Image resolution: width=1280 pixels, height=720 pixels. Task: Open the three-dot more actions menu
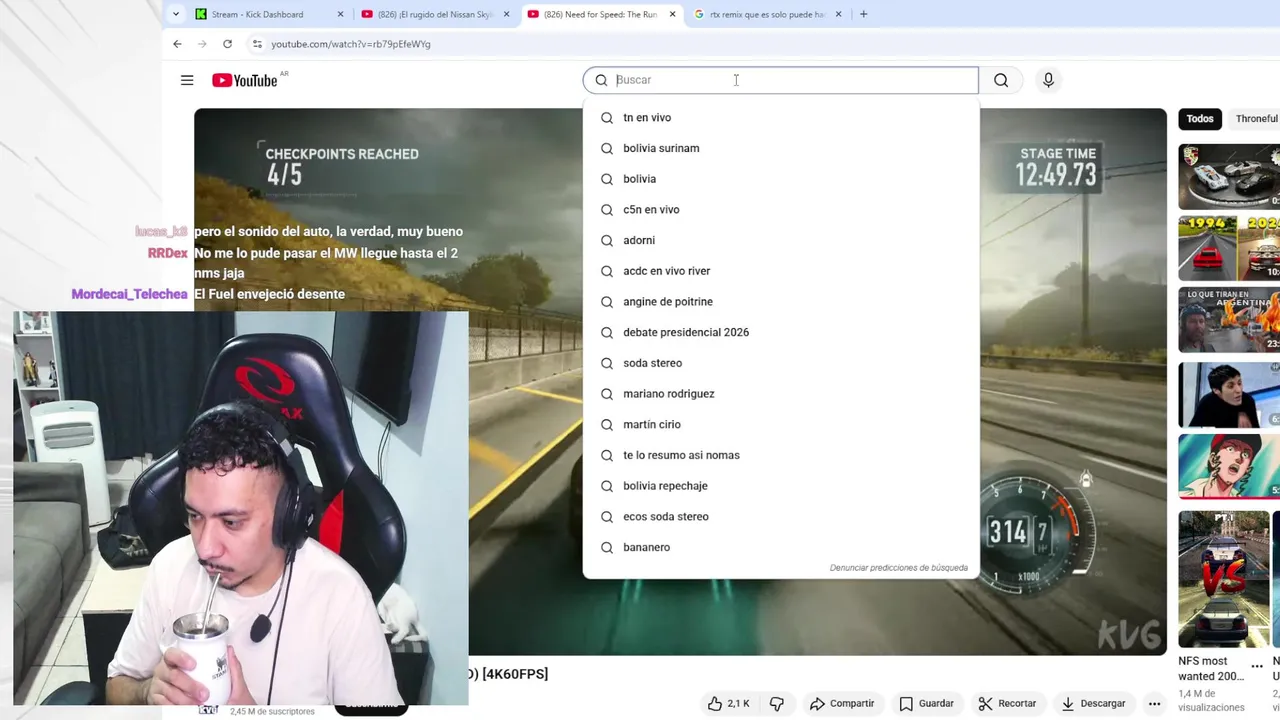click(x=1154, y=703)
